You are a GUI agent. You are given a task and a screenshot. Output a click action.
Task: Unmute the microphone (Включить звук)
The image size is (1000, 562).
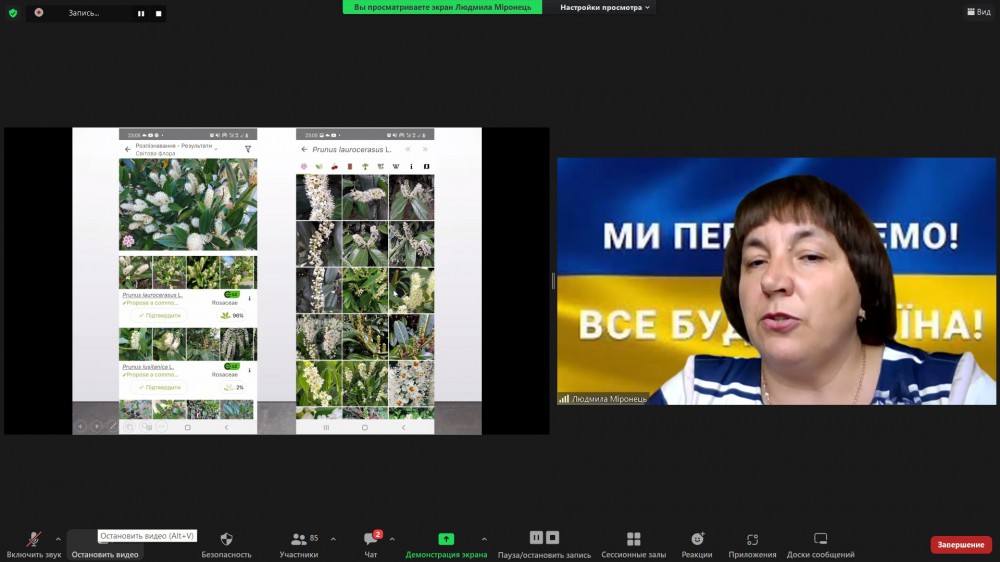(x=33, y=540)
